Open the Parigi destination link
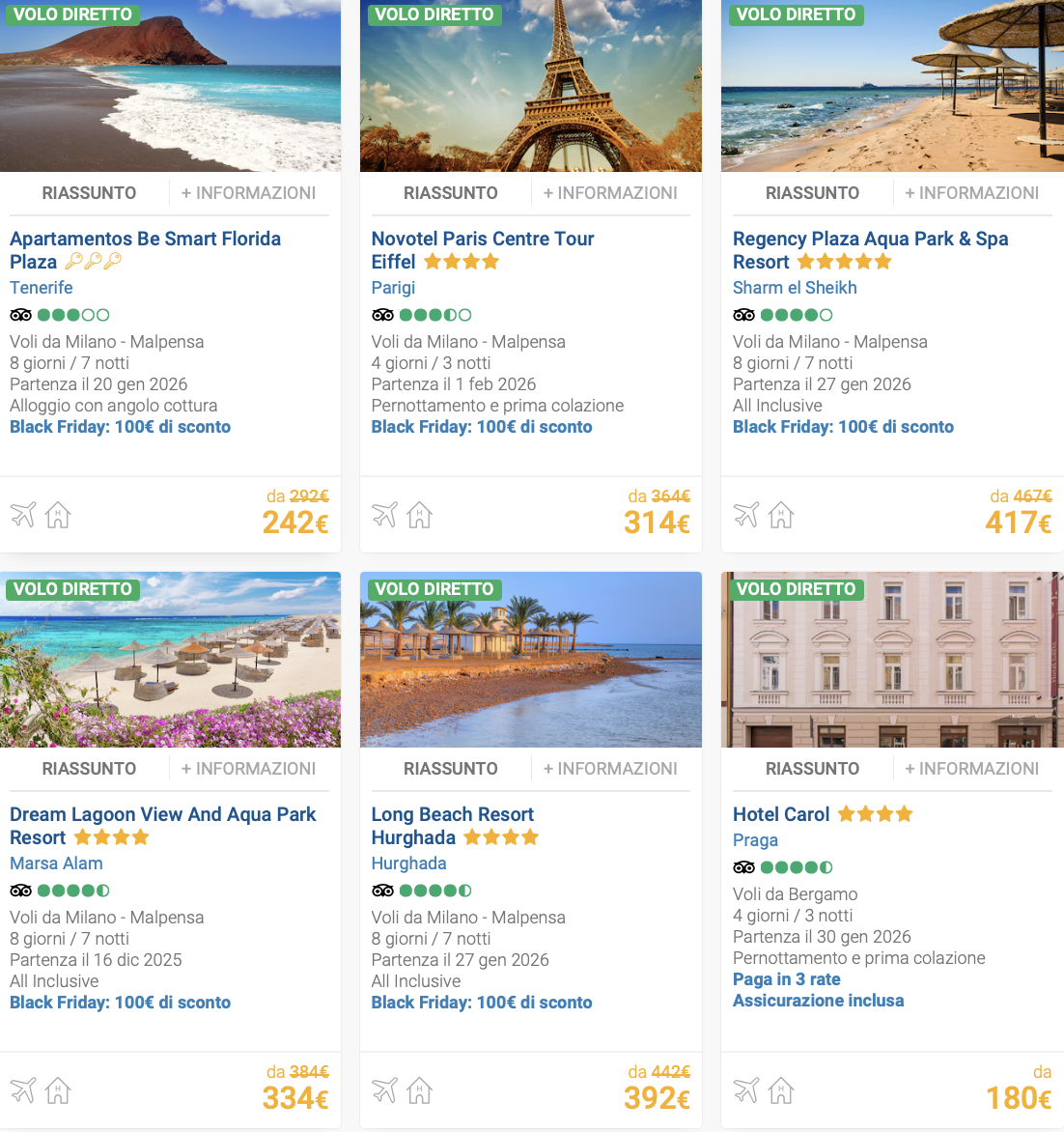Viewport: 1064px width, 1132px height. 393,287
